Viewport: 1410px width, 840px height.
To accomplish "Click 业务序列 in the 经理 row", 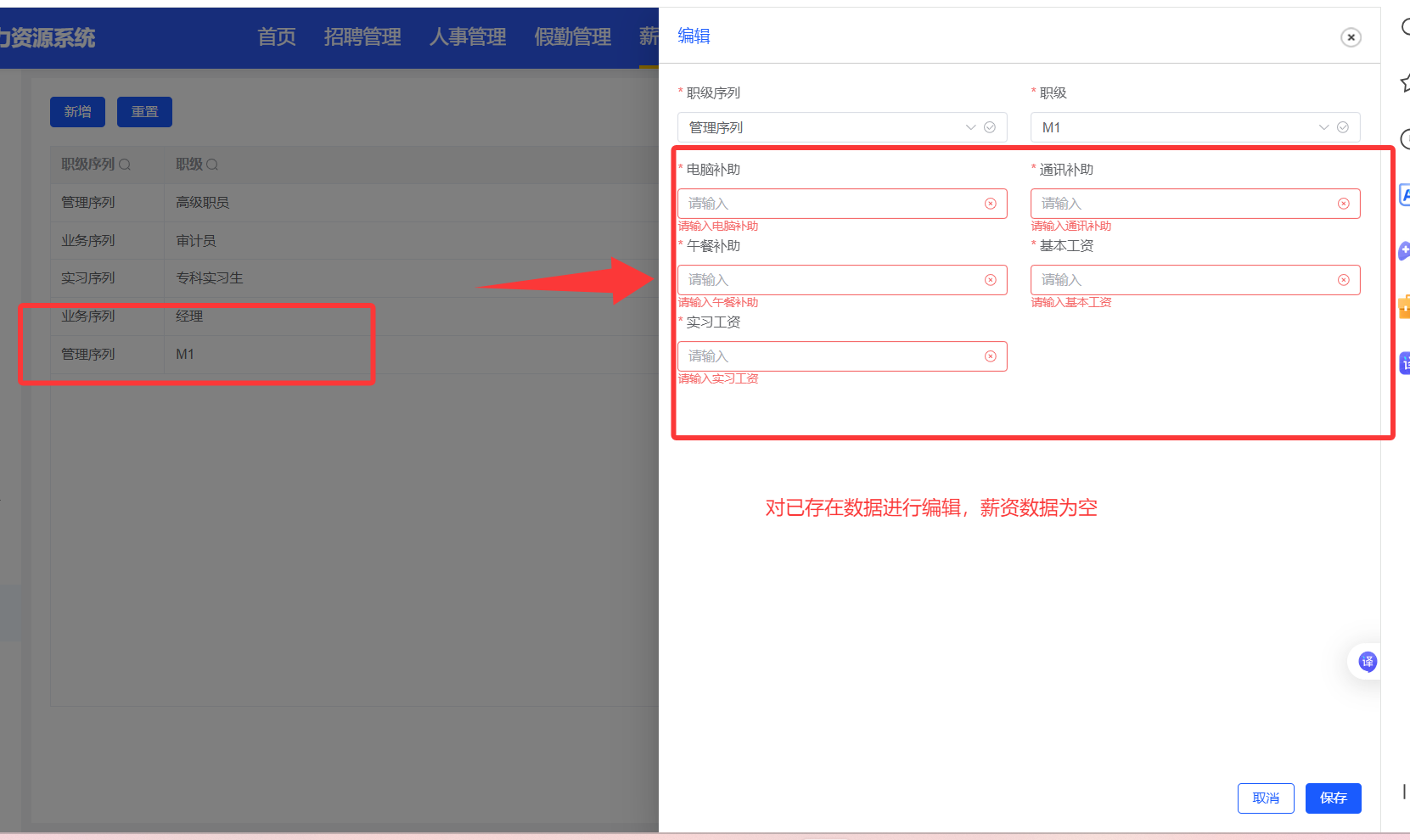I will click(x=88, y=316).
